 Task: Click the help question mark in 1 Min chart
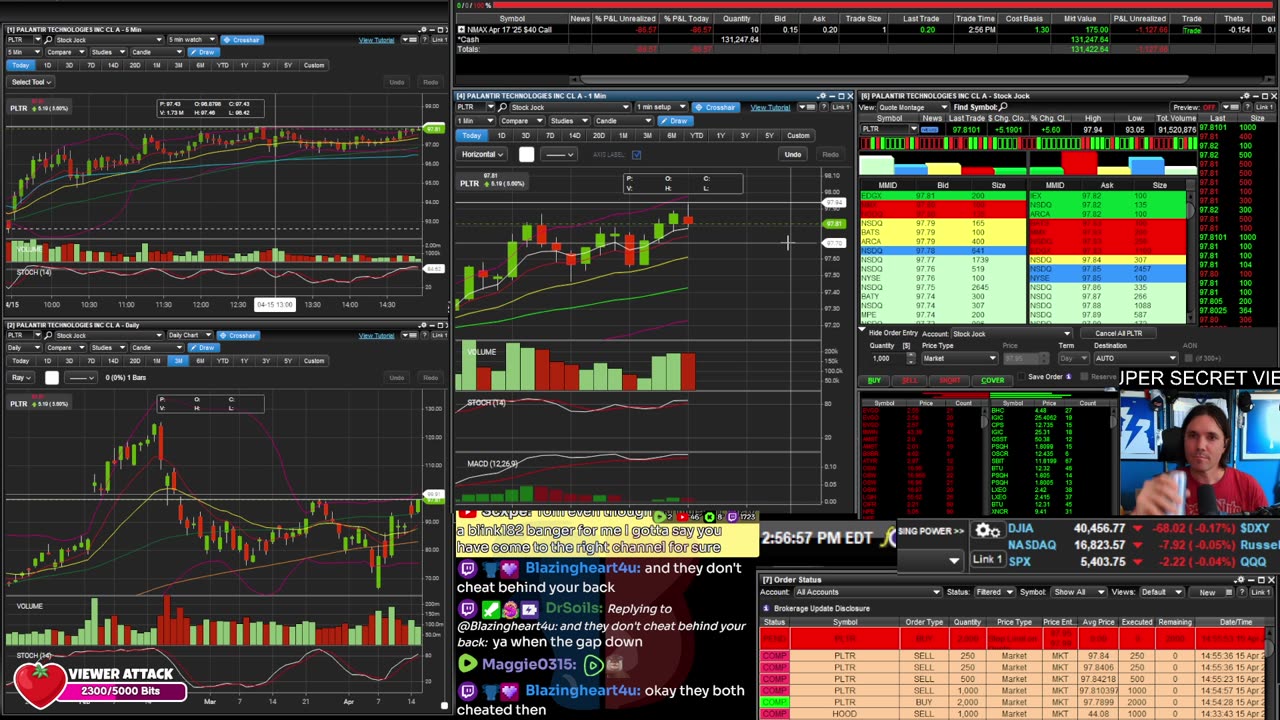point(823,107)
